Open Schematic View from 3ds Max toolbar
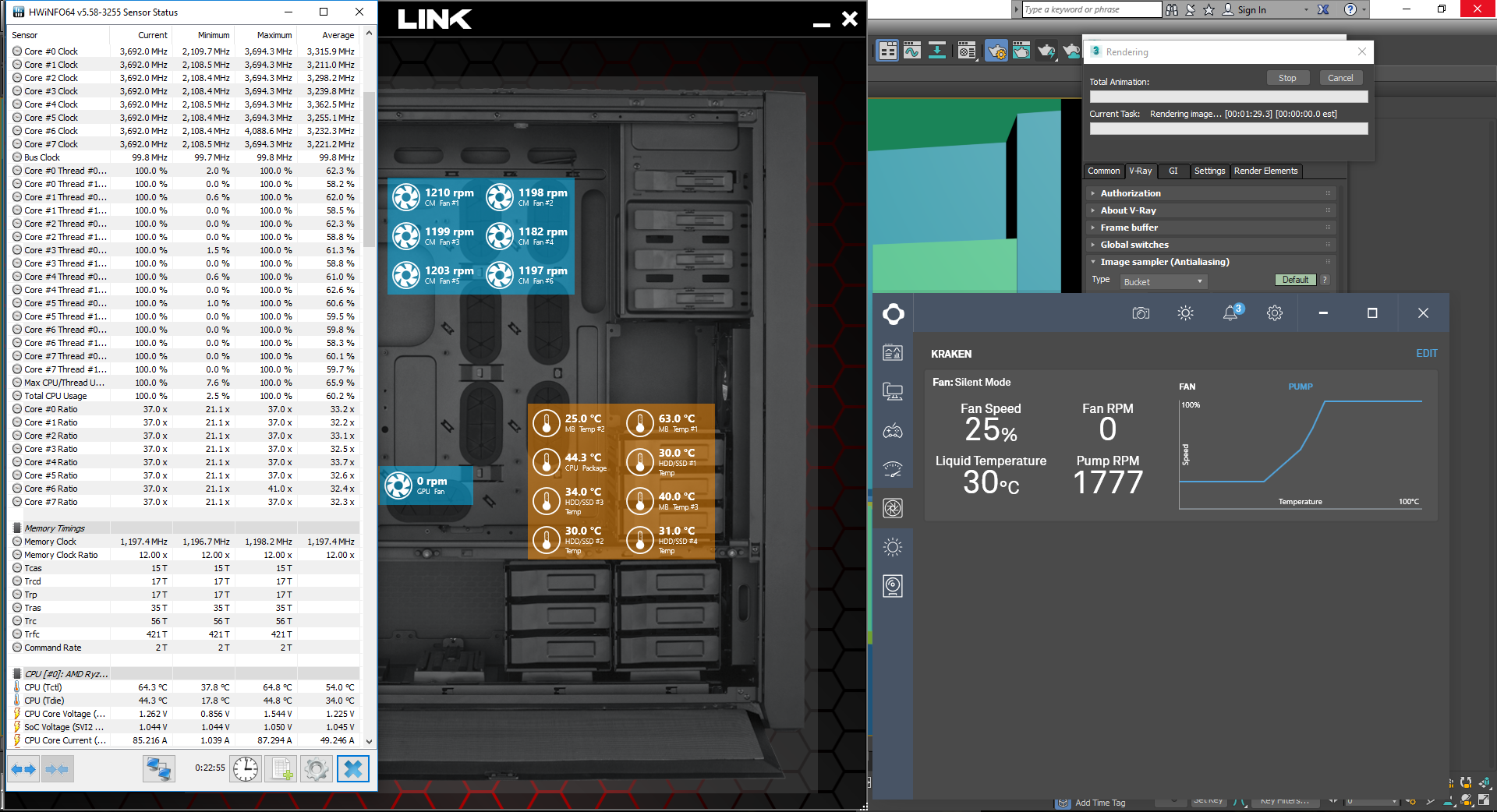The image size is (1497, 812). [x=937, y=51]
